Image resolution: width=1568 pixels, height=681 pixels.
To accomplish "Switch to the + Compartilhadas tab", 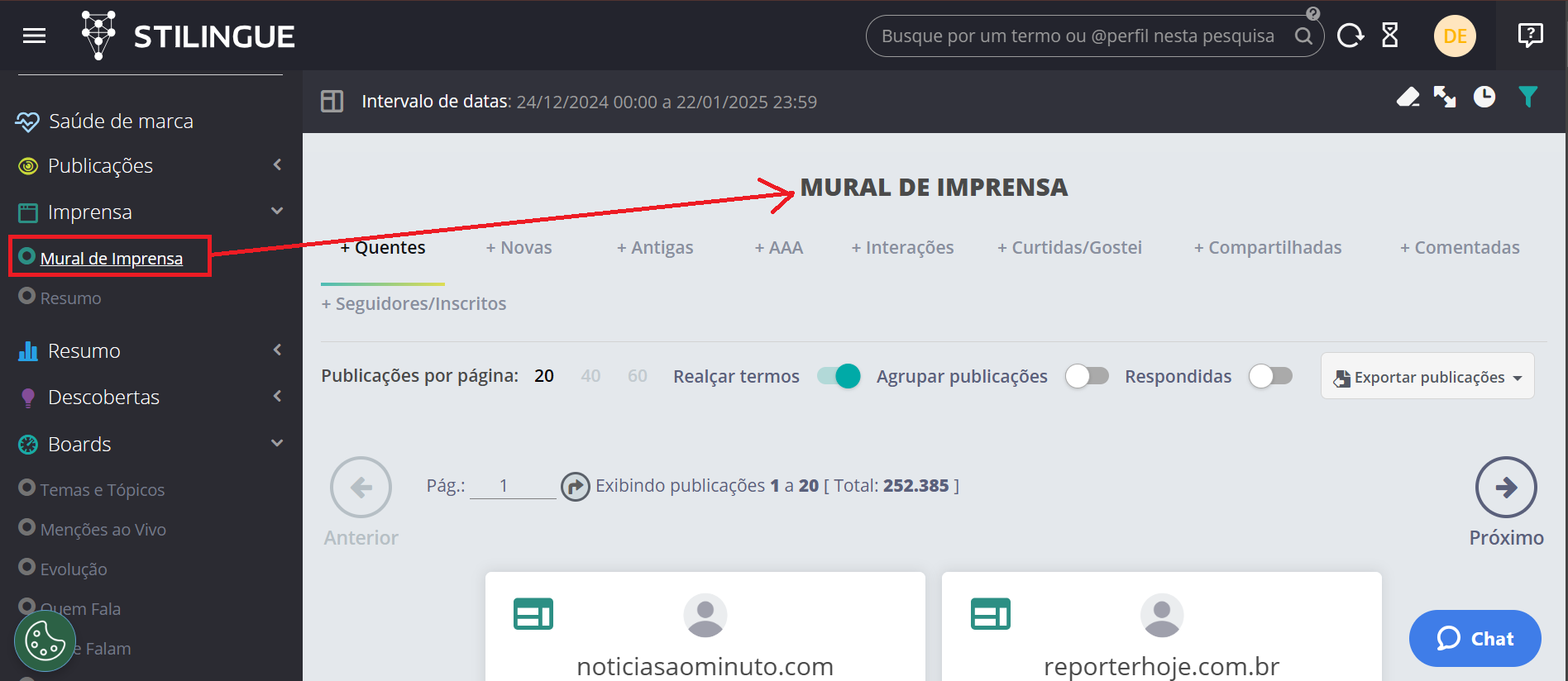I will point(1268,248).
